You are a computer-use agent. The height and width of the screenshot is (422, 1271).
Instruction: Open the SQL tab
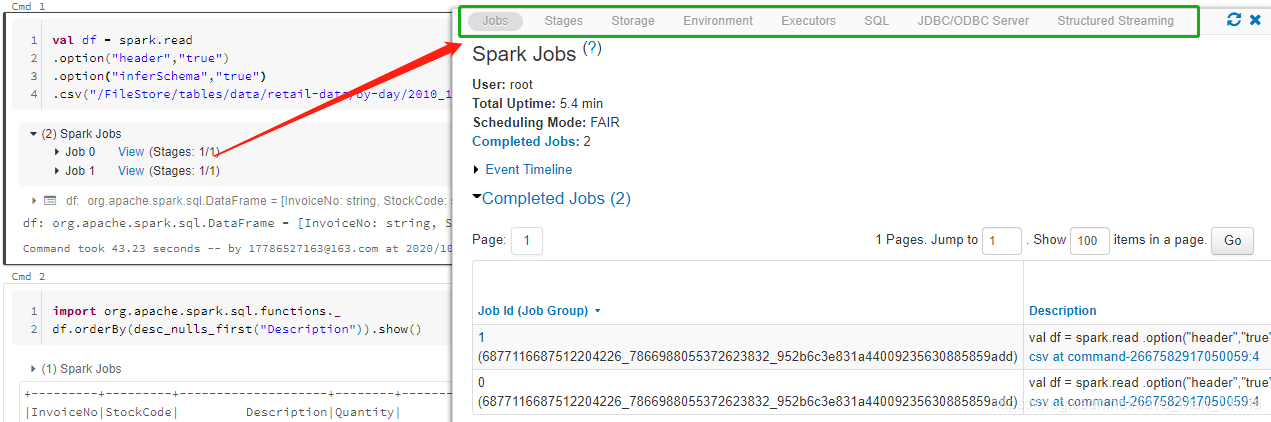point(876,21)
